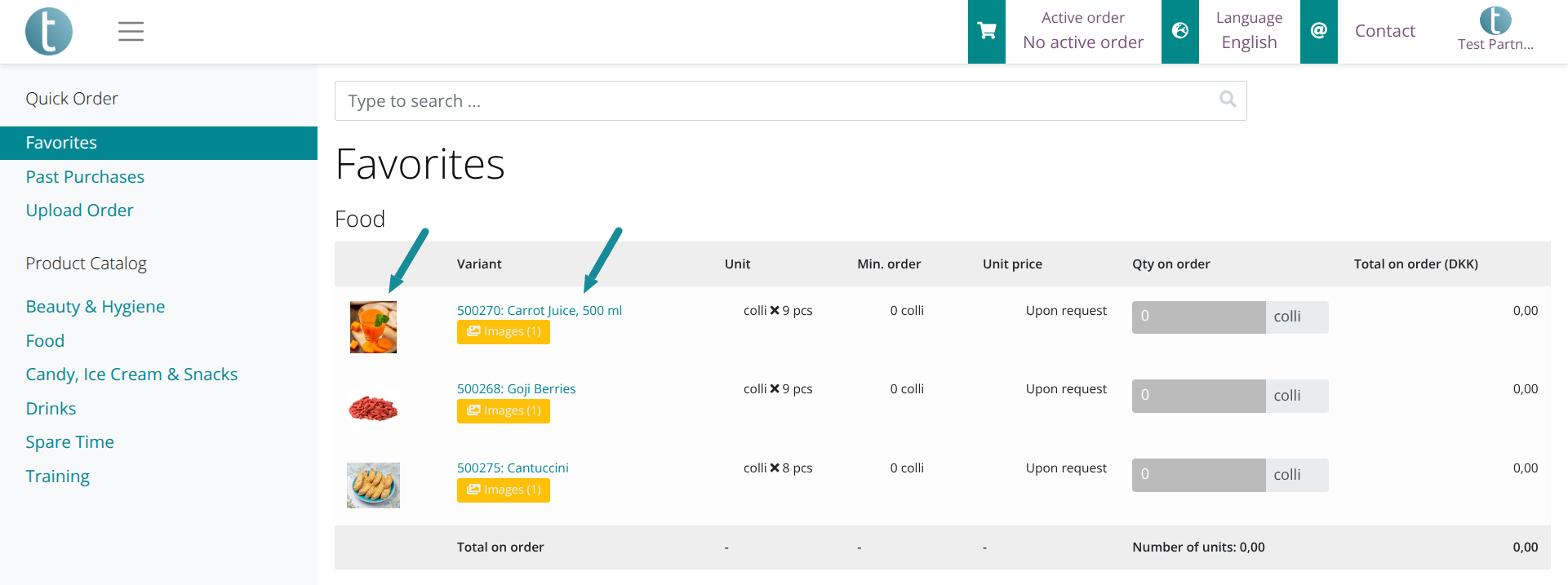Go to Past Purchases in sidebar

pos(85,177)
